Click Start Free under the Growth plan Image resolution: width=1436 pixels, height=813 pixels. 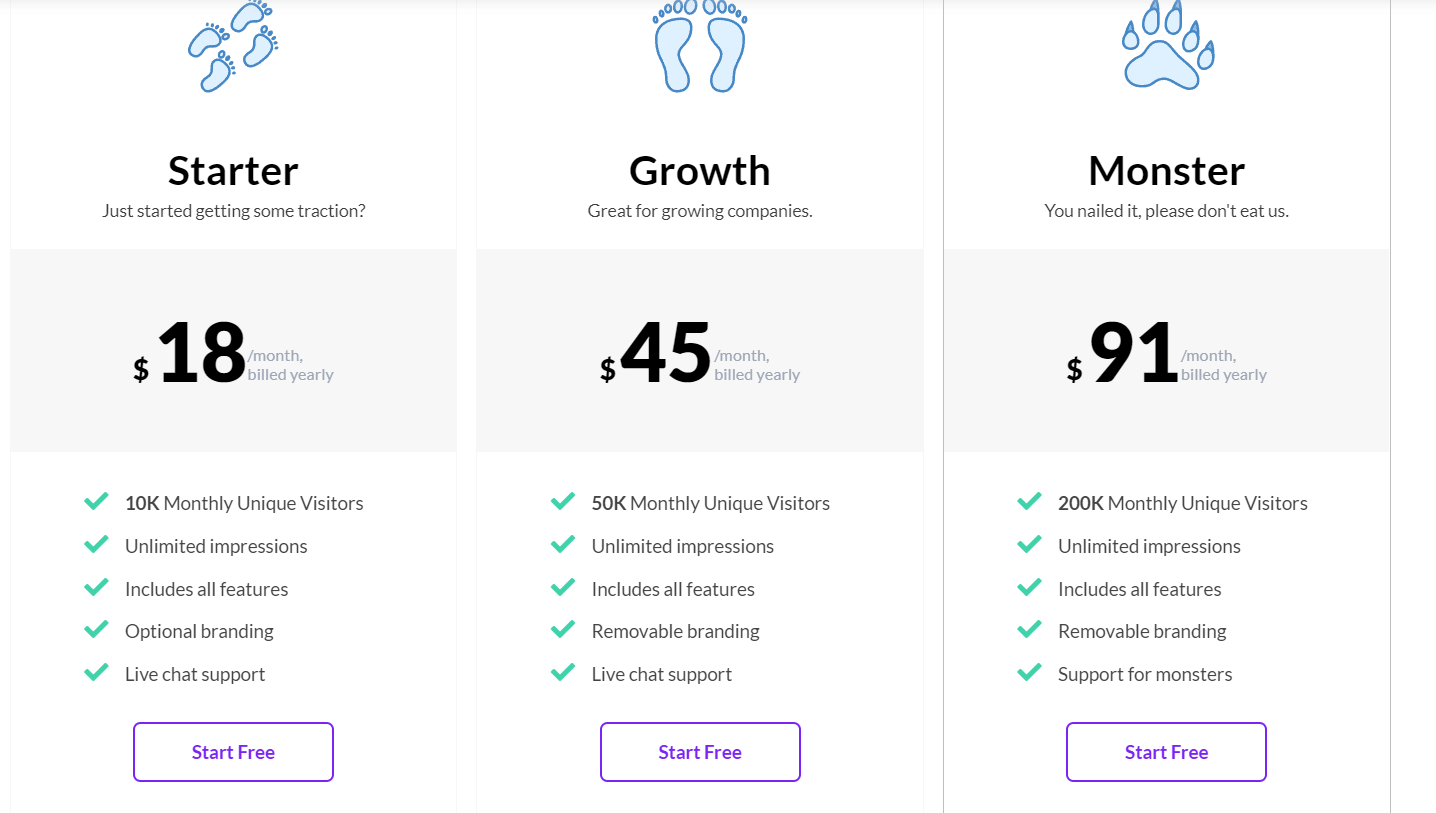700,751
